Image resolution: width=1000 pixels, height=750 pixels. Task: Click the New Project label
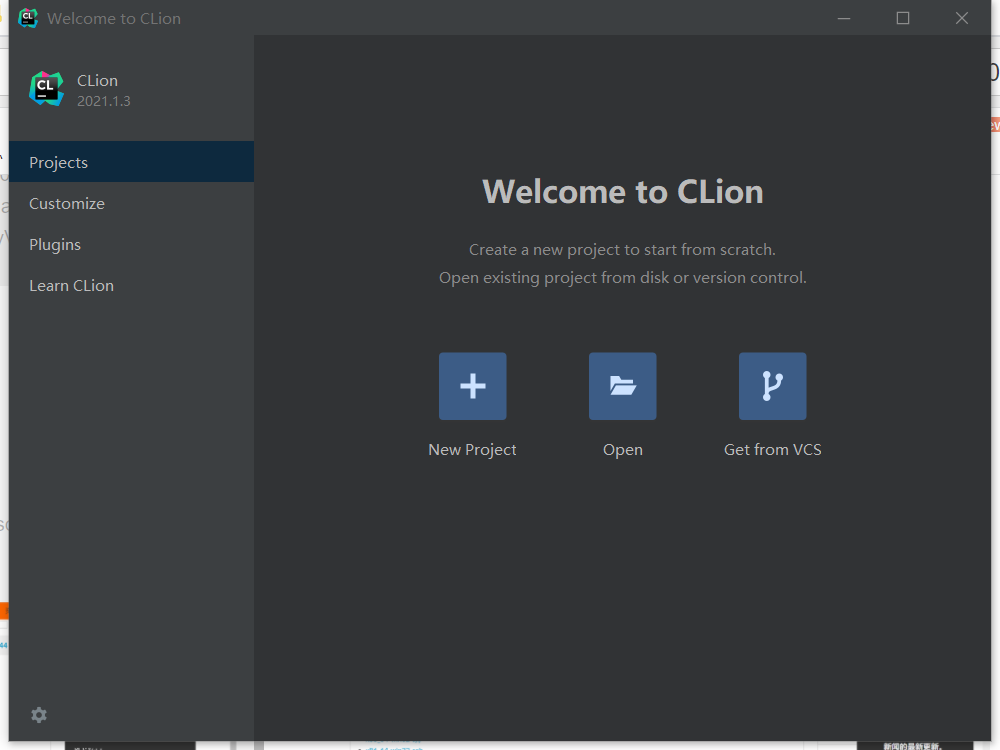coord(472,449)
